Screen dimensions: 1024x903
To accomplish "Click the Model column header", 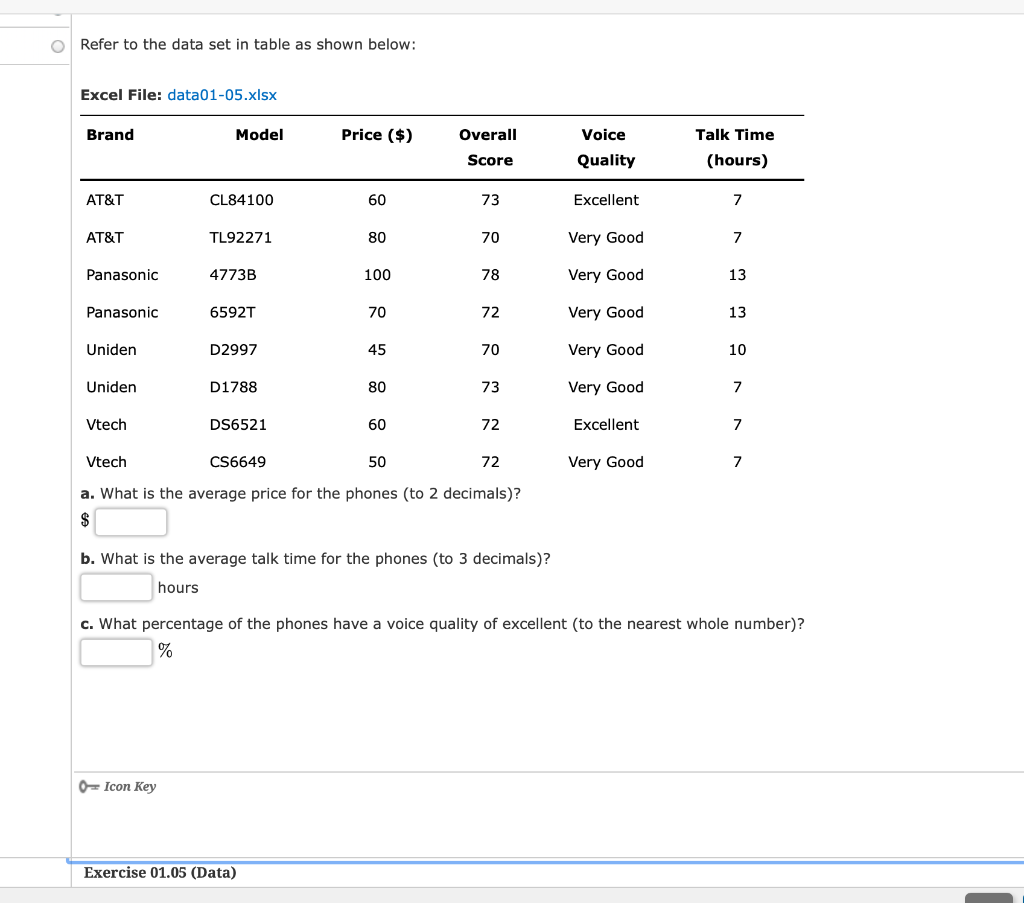I will coord(260,135).
